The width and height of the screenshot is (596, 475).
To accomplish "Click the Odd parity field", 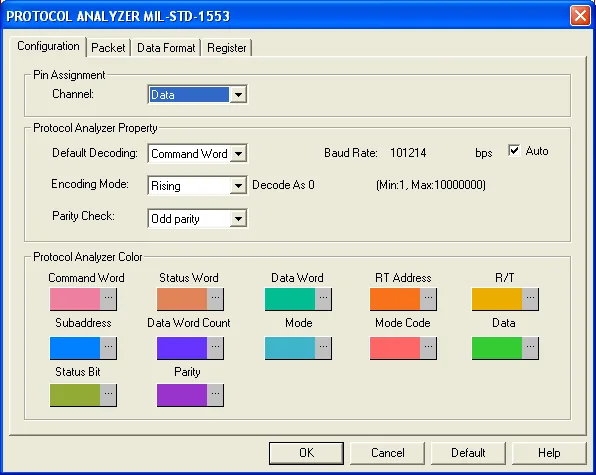I will 189,218.
